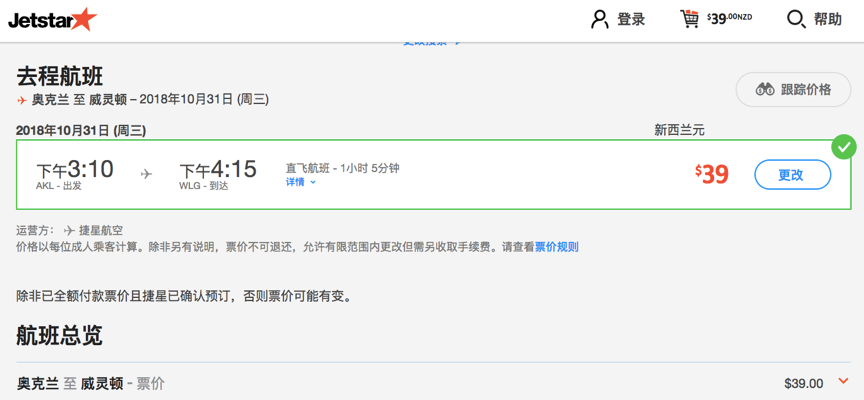Click the $39.00 fare summary amount
The height and width of the screenshot is (400, 864).
[803, 383]
